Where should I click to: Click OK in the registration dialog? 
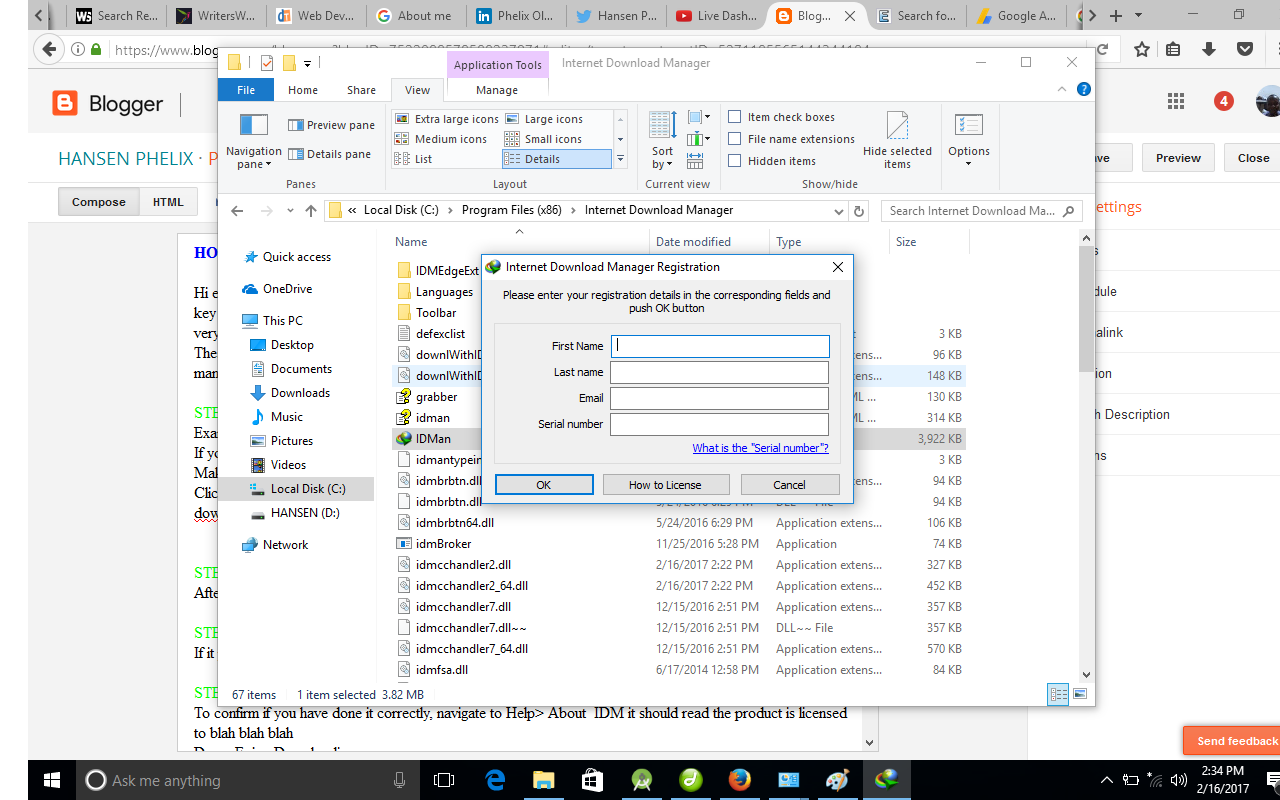coord(543,485)
